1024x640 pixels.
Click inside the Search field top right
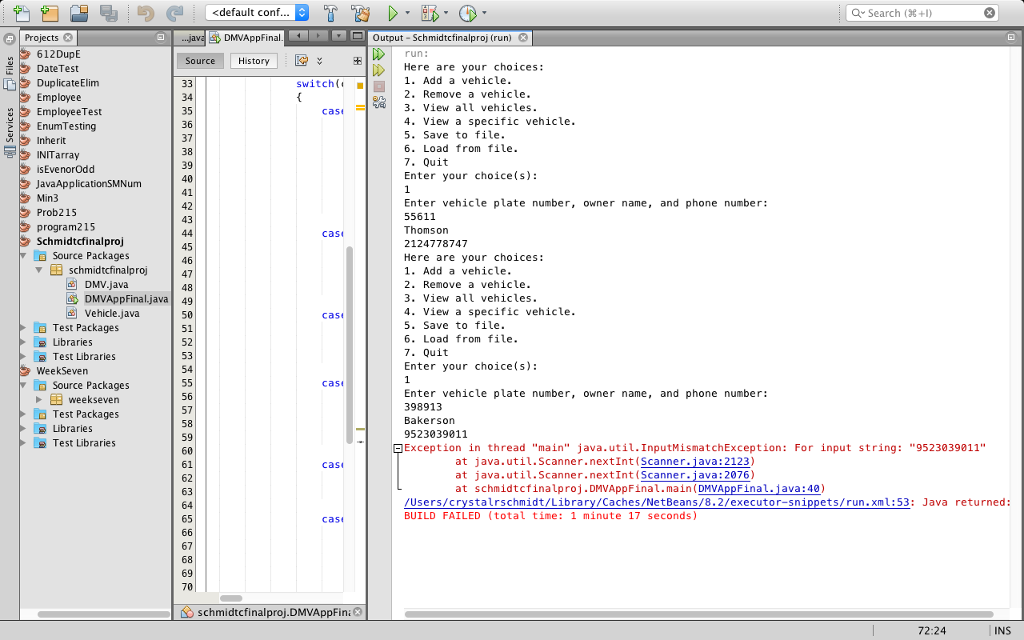[x=920, y=12]
